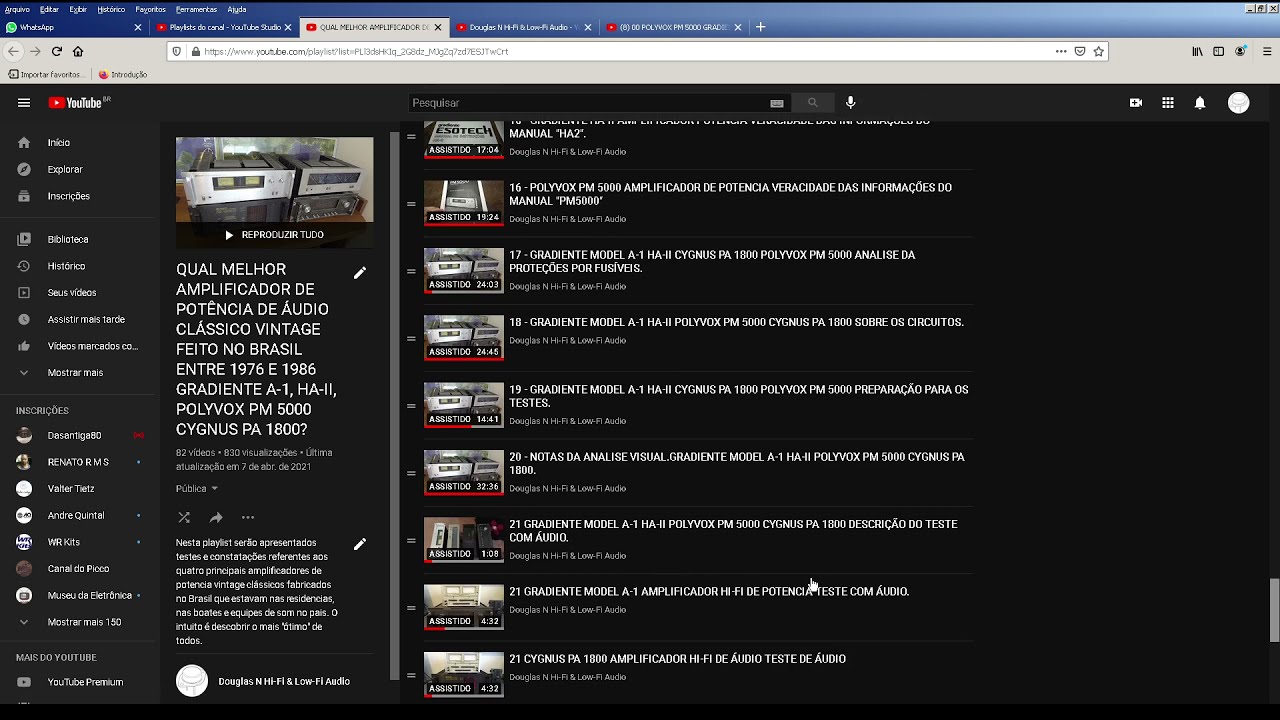Image resolution: width=1280 pixels, height=720 pixels.
Task: Open the playlist privacy dropdown Pública
Action: tap(197, 489)
